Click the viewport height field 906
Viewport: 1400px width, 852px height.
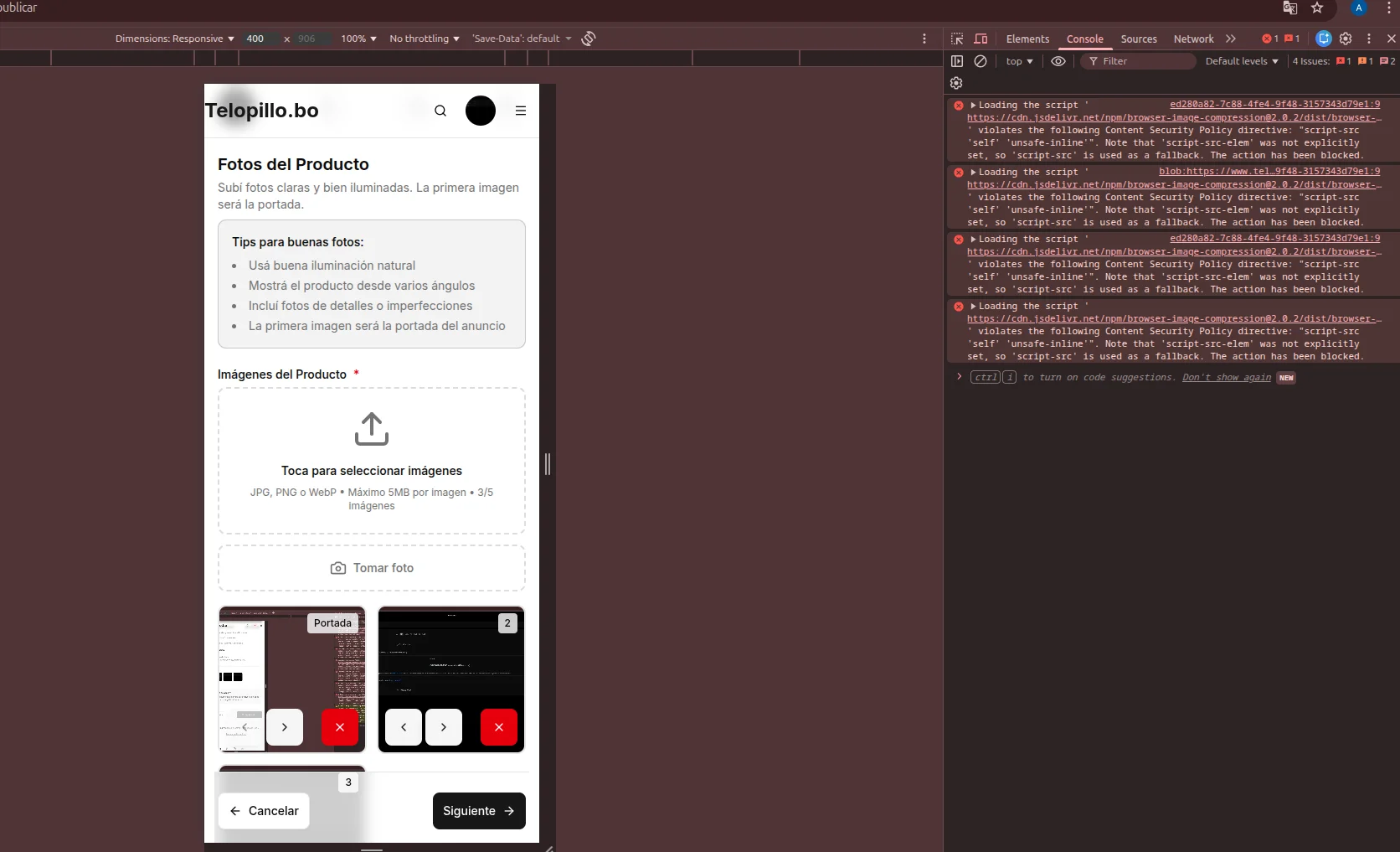coord(312,39)
